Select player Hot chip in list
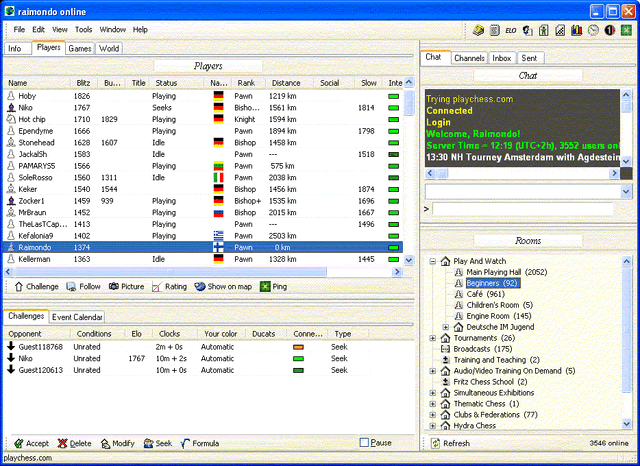640x466 pixels. (203, 120)
